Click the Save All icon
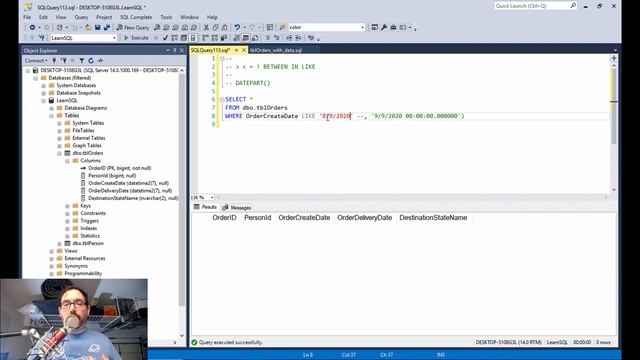 107,27
